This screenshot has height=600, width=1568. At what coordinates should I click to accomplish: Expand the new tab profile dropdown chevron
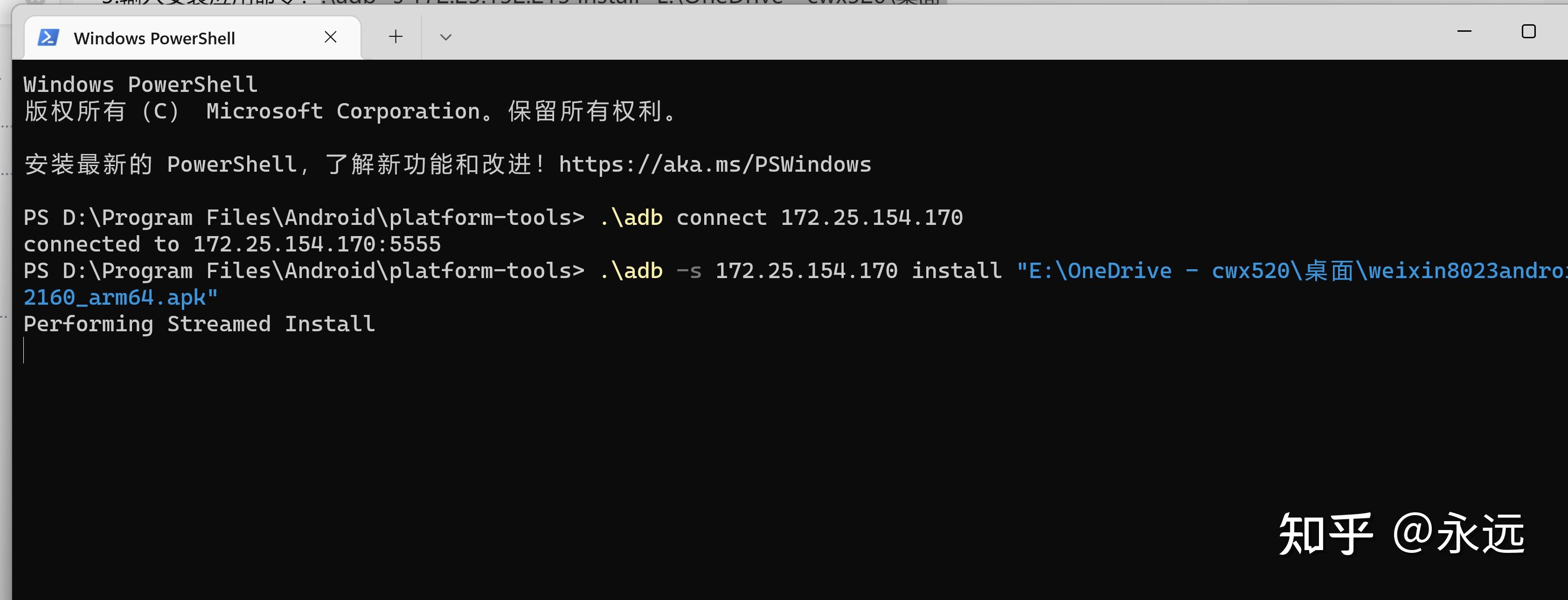[x=445, y=37]
